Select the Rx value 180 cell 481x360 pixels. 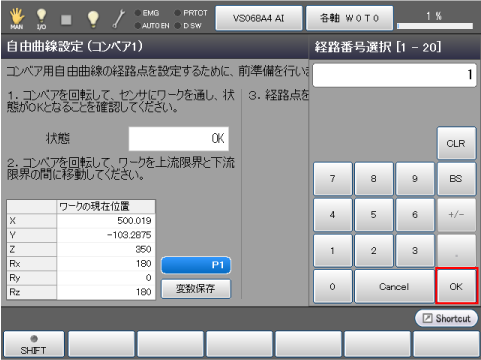tap(106, 264)
